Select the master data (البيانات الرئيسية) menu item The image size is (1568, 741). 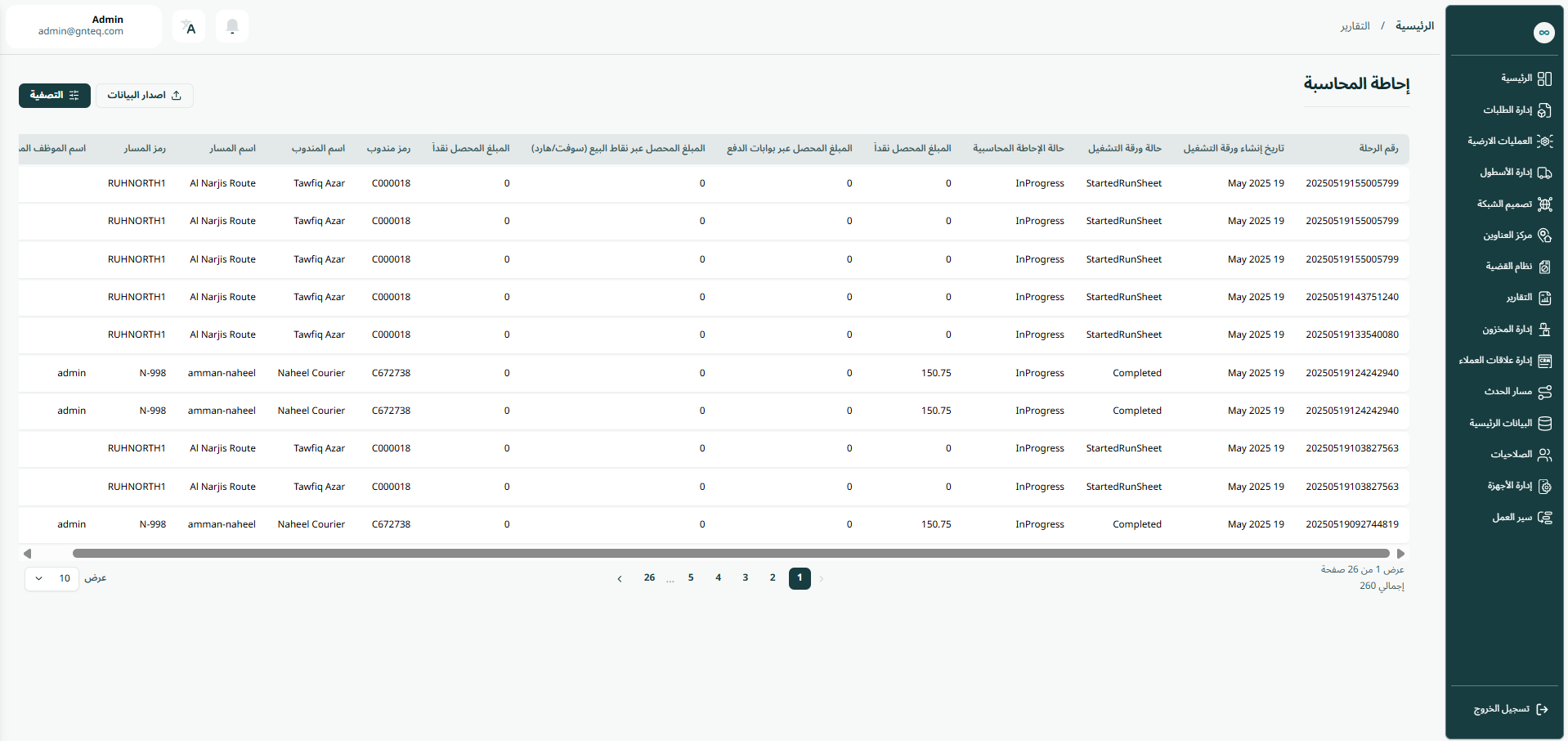(1501, 424)
